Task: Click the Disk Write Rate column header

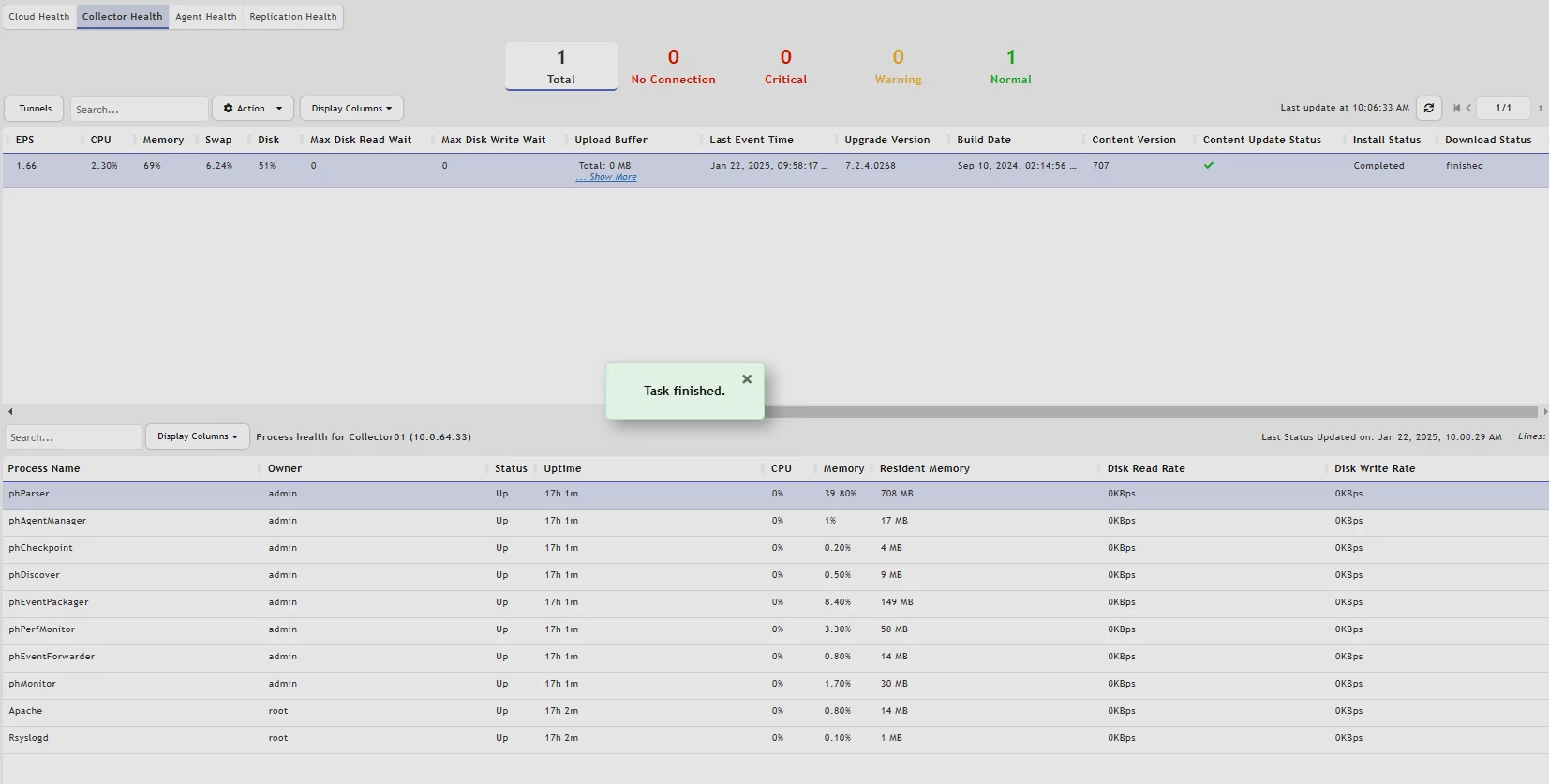Action: [x=1375, y=468]
